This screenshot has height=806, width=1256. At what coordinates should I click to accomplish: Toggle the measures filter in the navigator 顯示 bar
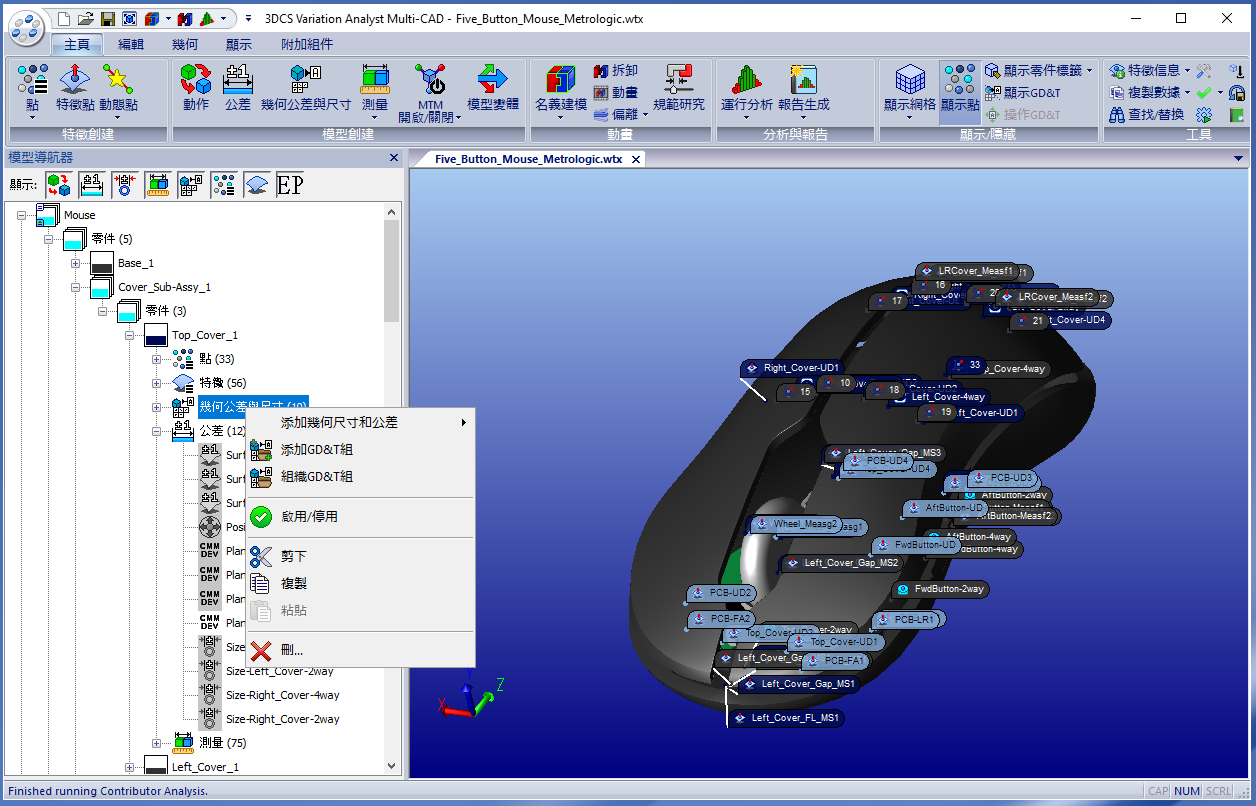[158, 185]
